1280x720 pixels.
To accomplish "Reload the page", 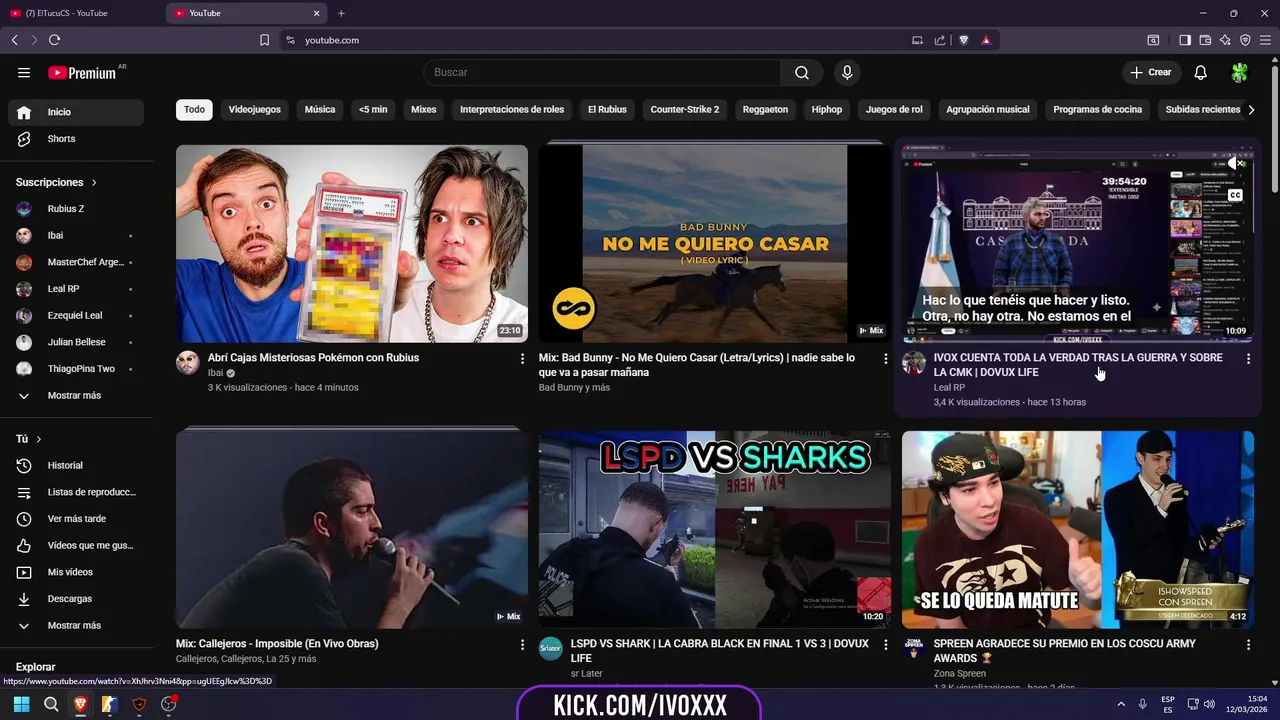I will coord(54,40).
